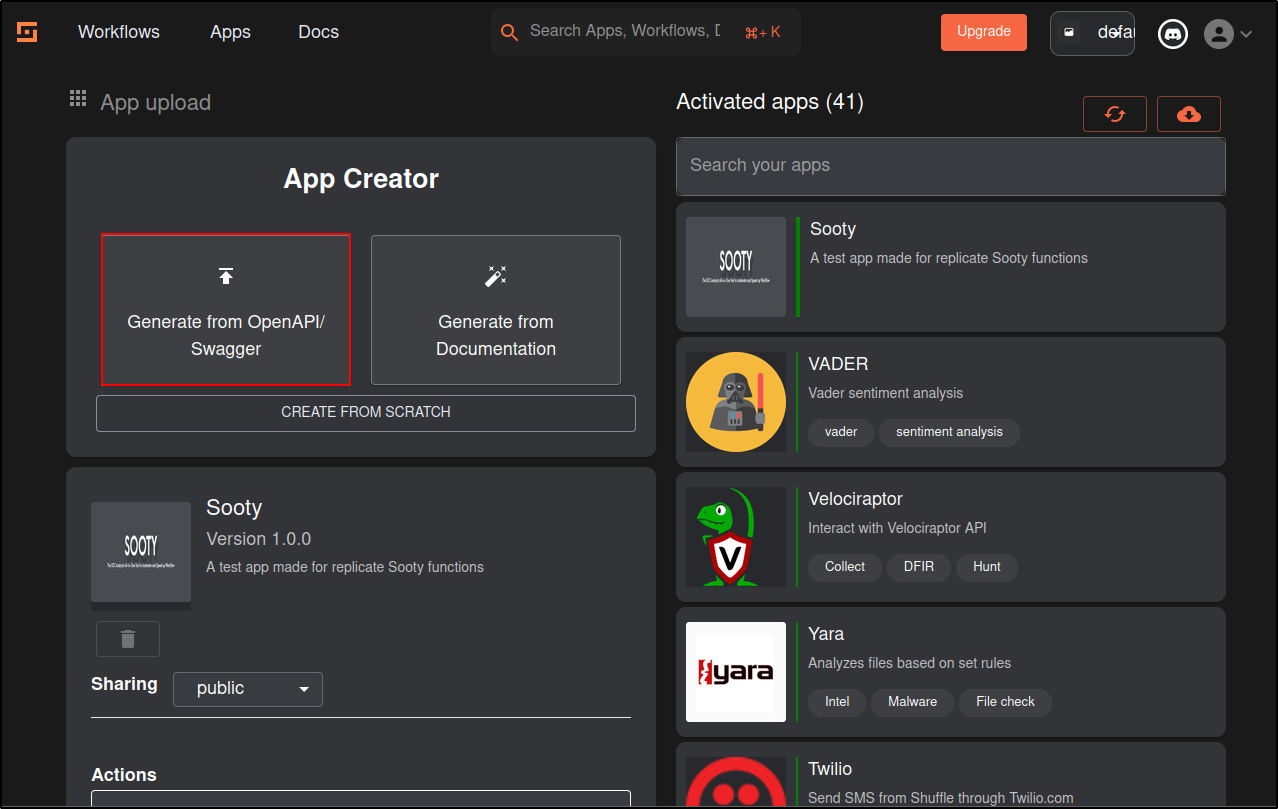Delete Sooty app with trash icon

click(x=128, y=639)
